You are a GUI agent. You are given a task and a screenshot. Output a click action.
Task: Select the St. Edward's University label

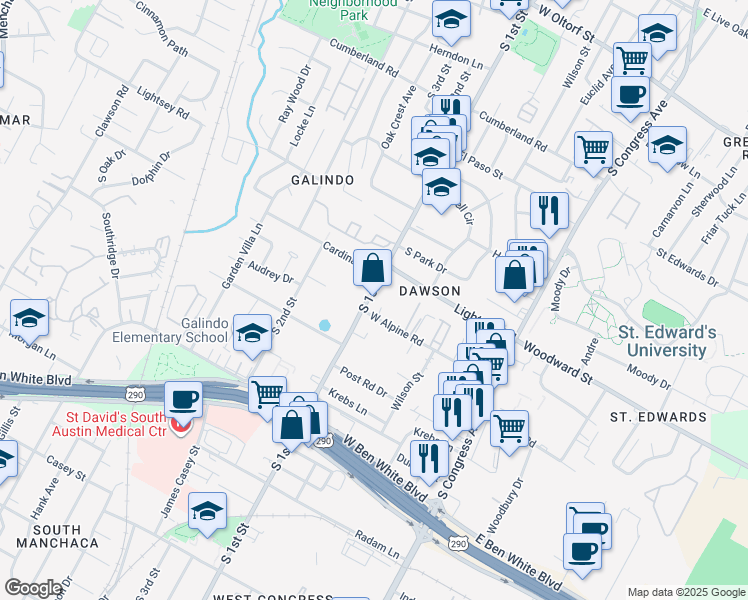click(x=666, y=341)
